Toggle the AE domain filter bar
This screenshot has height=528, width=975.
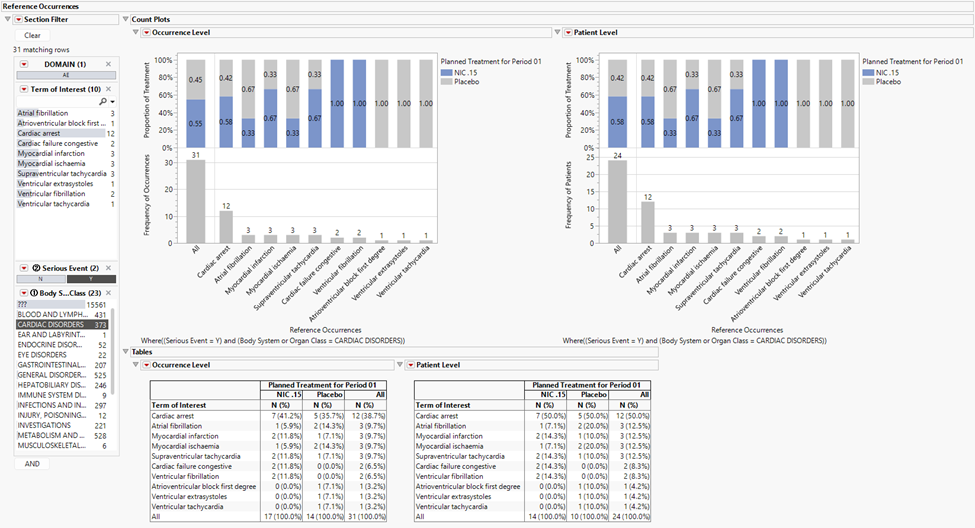(x=66, y=75)
